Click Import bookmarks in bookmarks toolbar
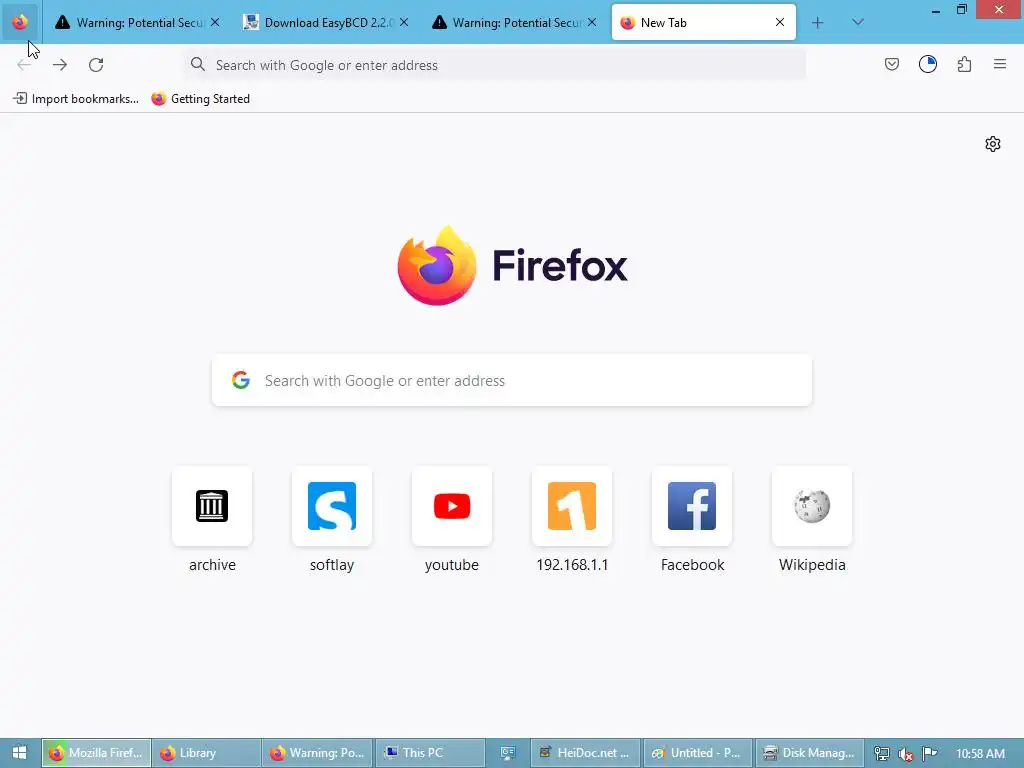Image resolution: width=1024 pixels, height=768 pixels. tap(76, 99)
